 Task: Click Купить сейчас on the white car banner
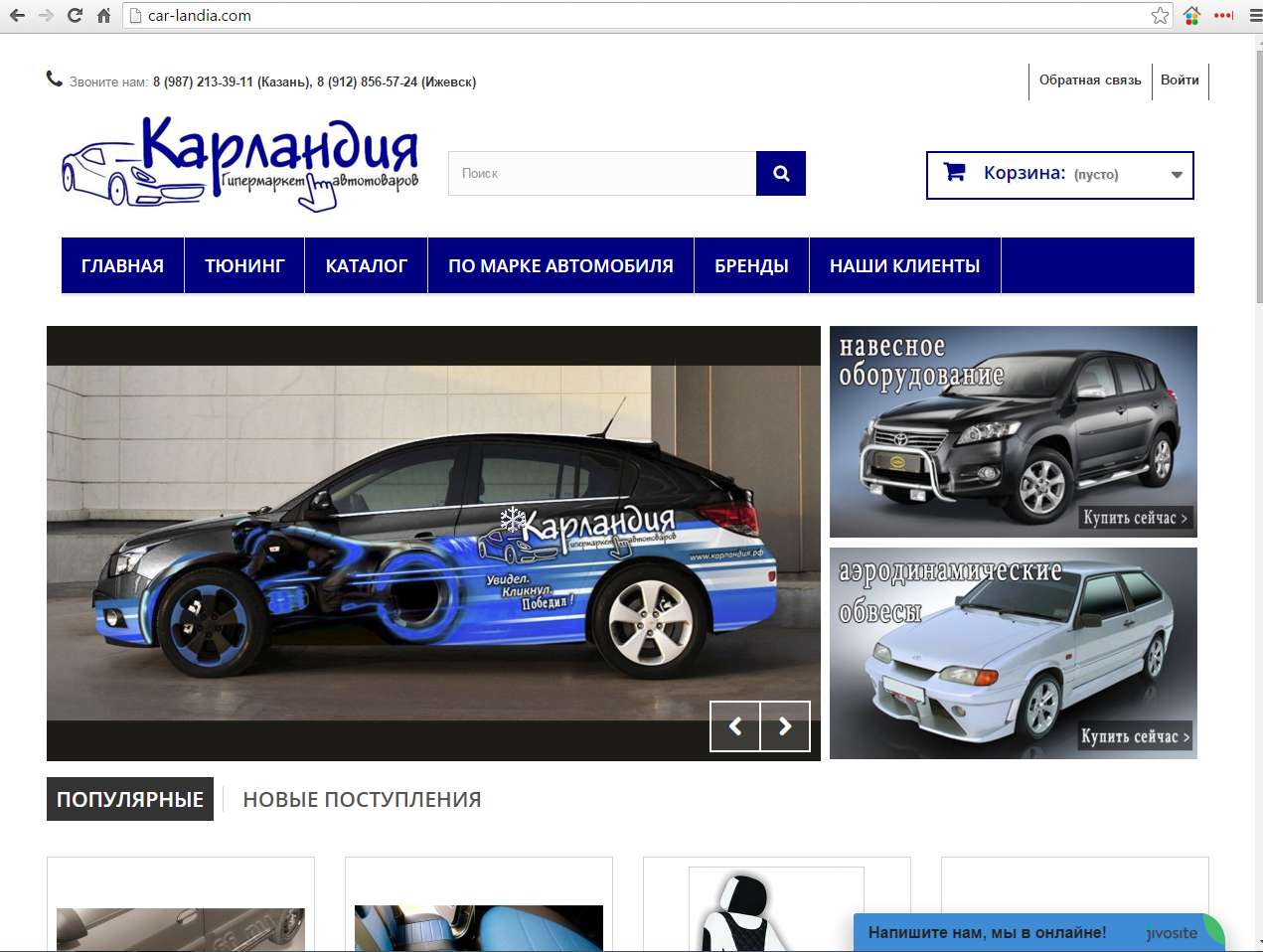click(x=1136, y=736)
